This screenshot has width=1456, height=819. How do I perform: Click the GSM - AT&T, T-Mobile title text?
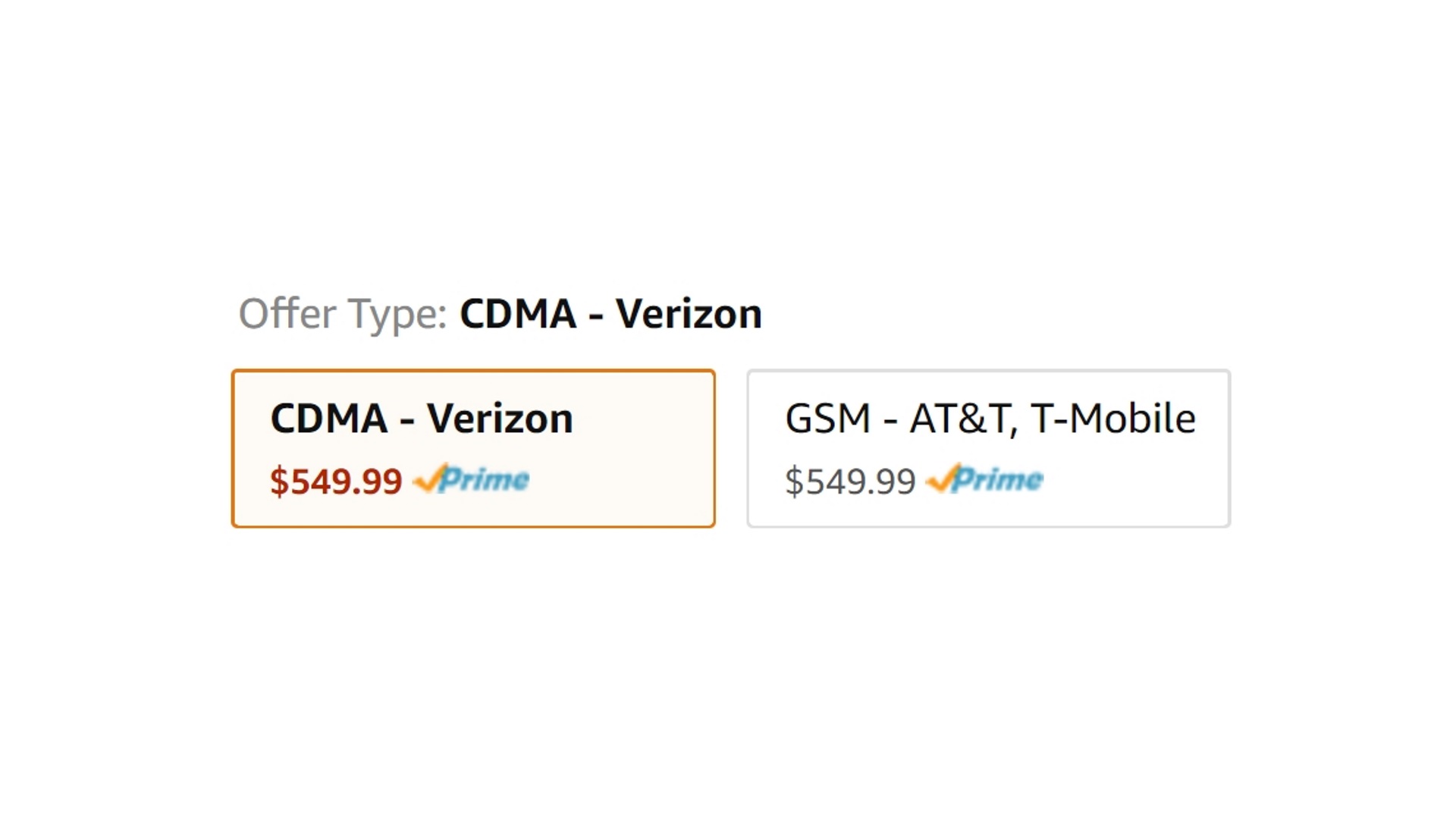tap(990, 419)
